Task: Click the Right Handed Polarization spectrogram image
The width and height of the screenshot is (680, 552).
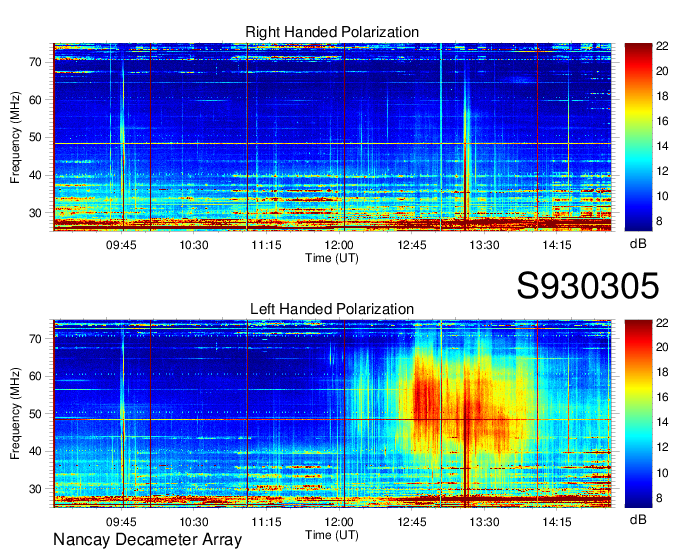Action: click(x=332, y=137)
